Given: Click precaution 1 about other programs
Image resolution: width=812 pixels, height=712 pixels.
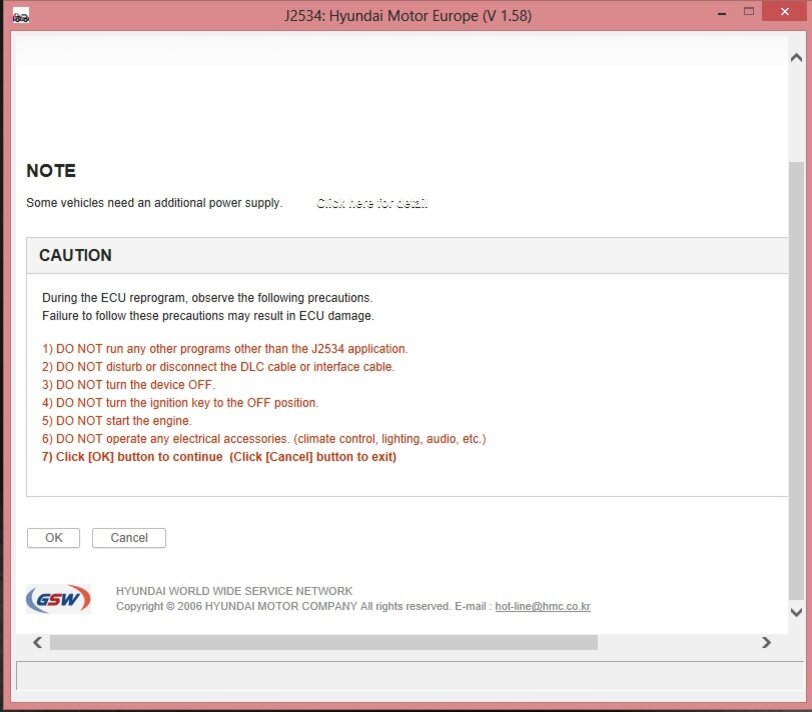Looking at the screenshot, I should 225,349.
